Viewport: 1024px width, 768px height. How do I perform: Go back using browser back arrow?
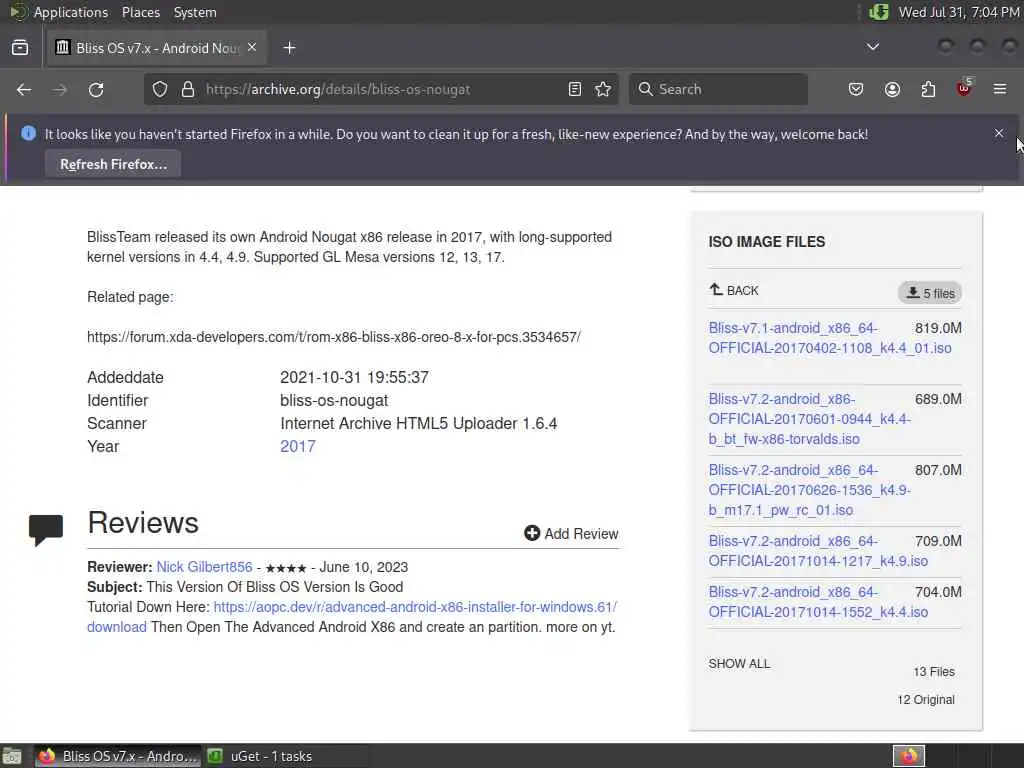tap(24, 89)
